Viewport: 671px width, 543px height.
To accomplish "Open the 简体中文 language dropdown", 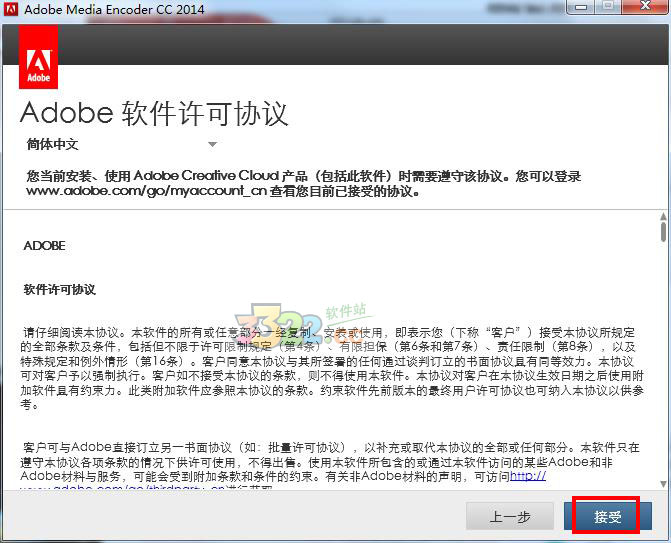I will 122,144.
